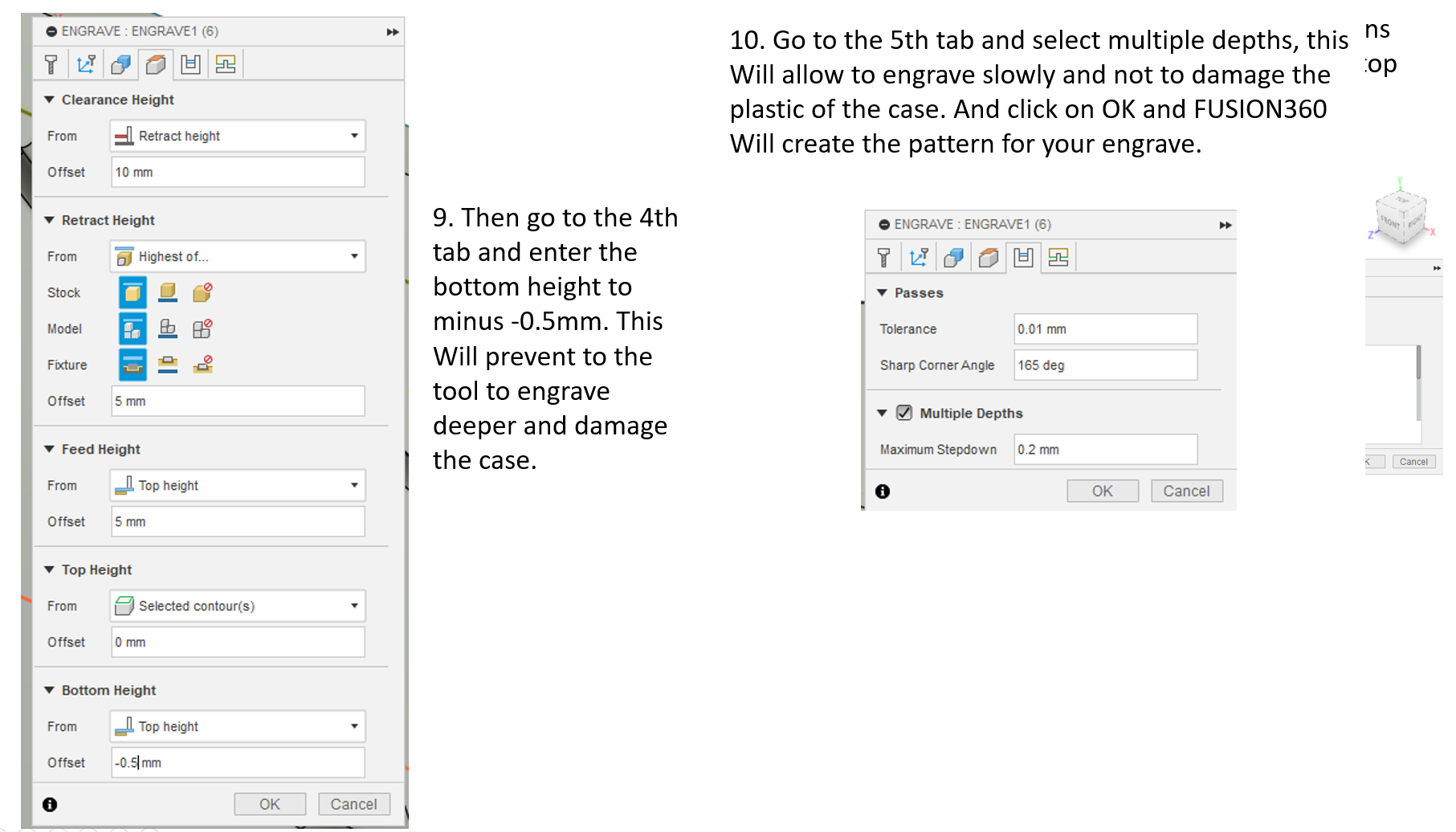Screen dimensions: 1456x832
Task: Select the first highlighted Model option icon
Action: tap(133, 328)
